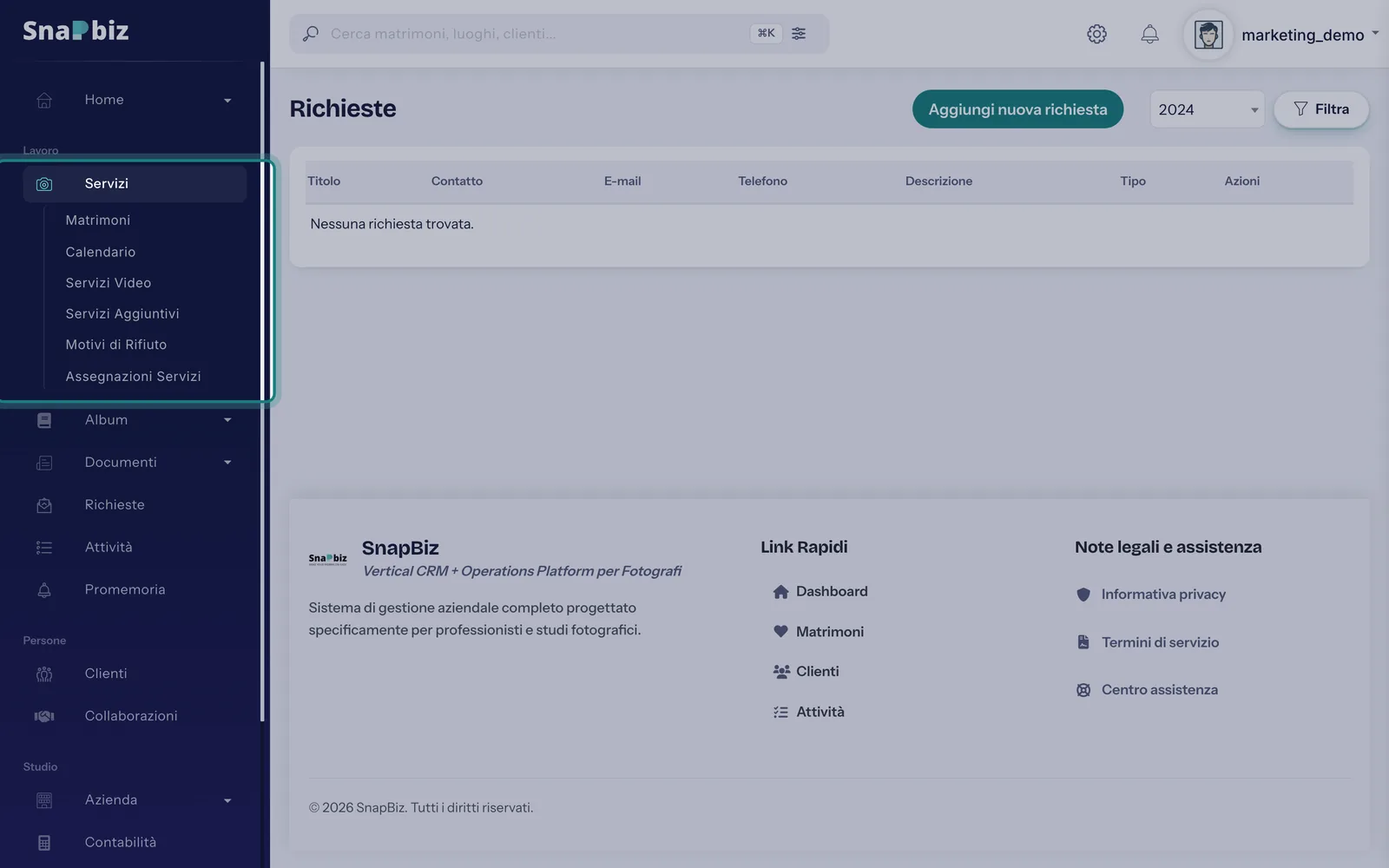This screenshot has height=868, width=1389.
Task: Open Matrimoni under Servizi
Action: click(98, 220)
